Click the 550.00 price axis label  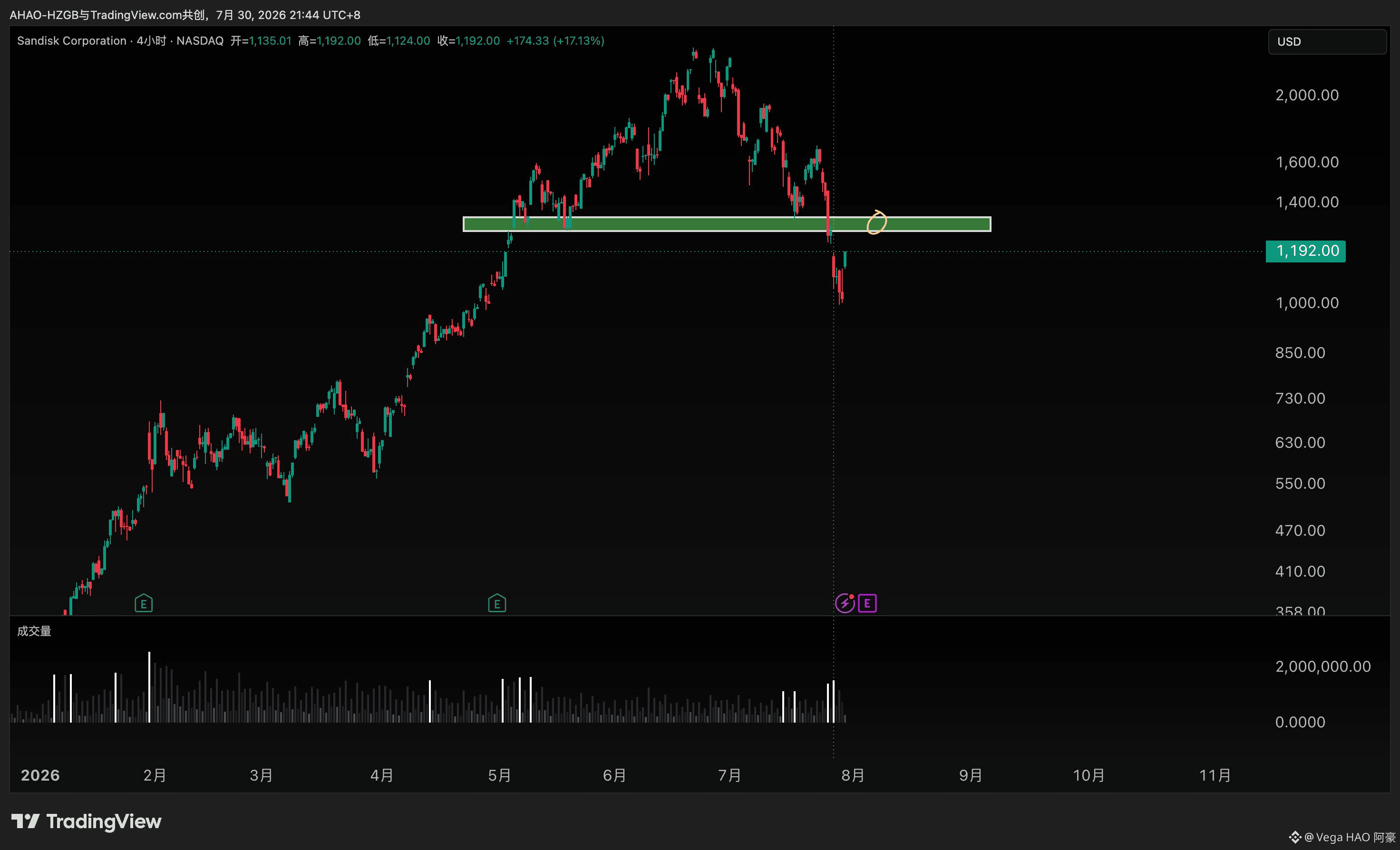pos(1300,483)
